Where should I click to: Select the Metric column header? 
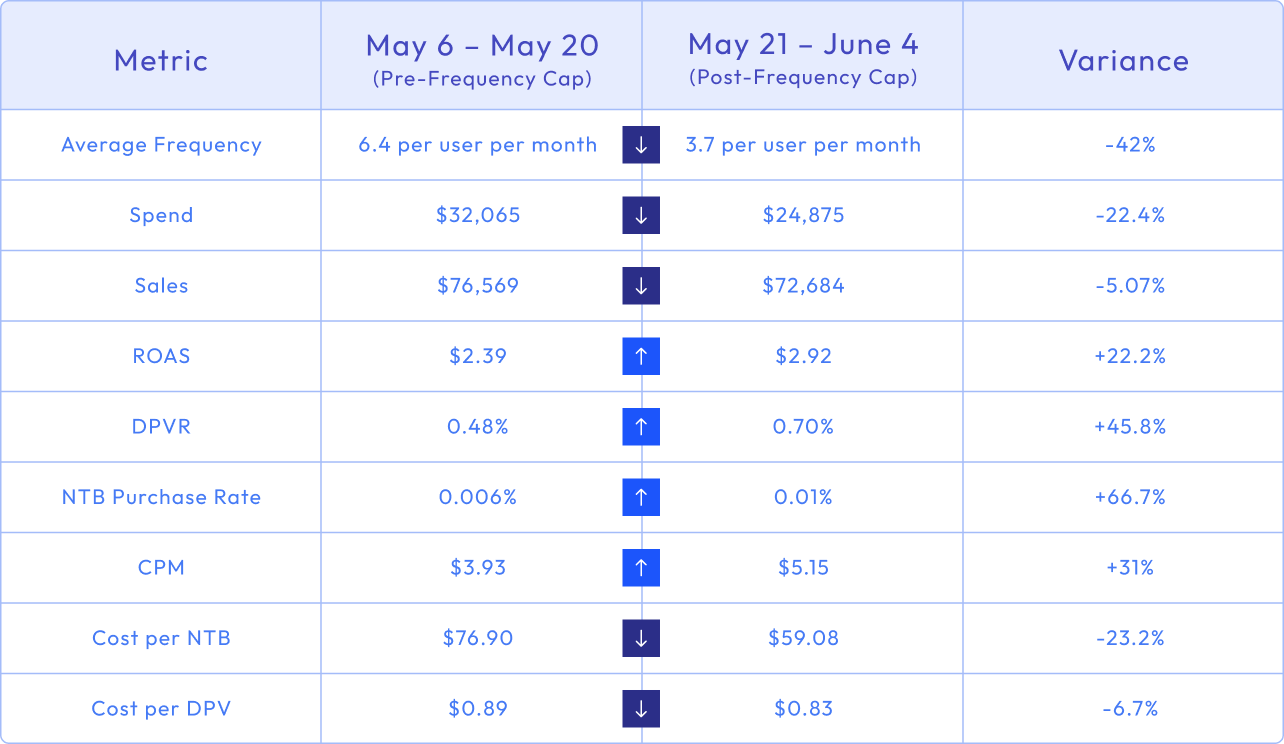[x=161, y=60]
